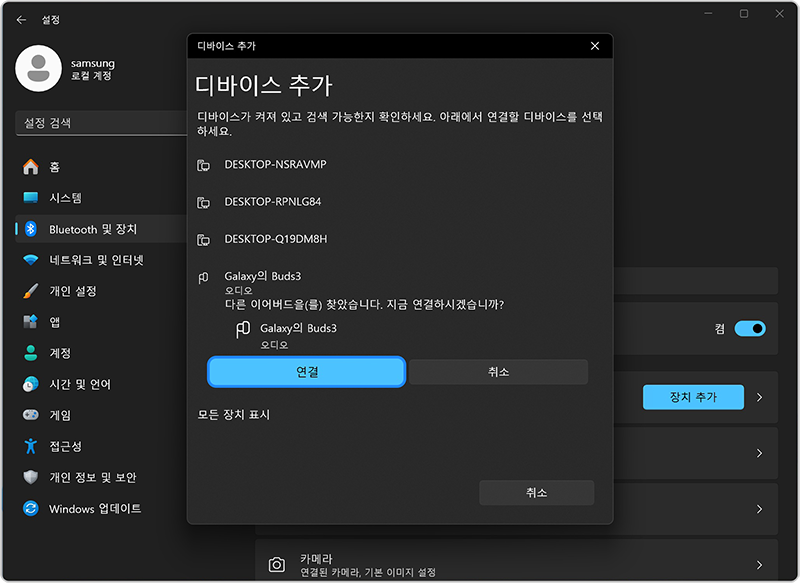Click device icon beside DESKTOP-NSRAVMP

pos(204,165)
